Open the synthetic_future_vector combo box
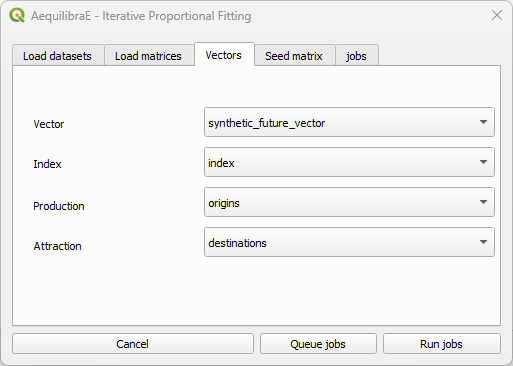This screenshot has width=513, height=366. pos(349,122)
